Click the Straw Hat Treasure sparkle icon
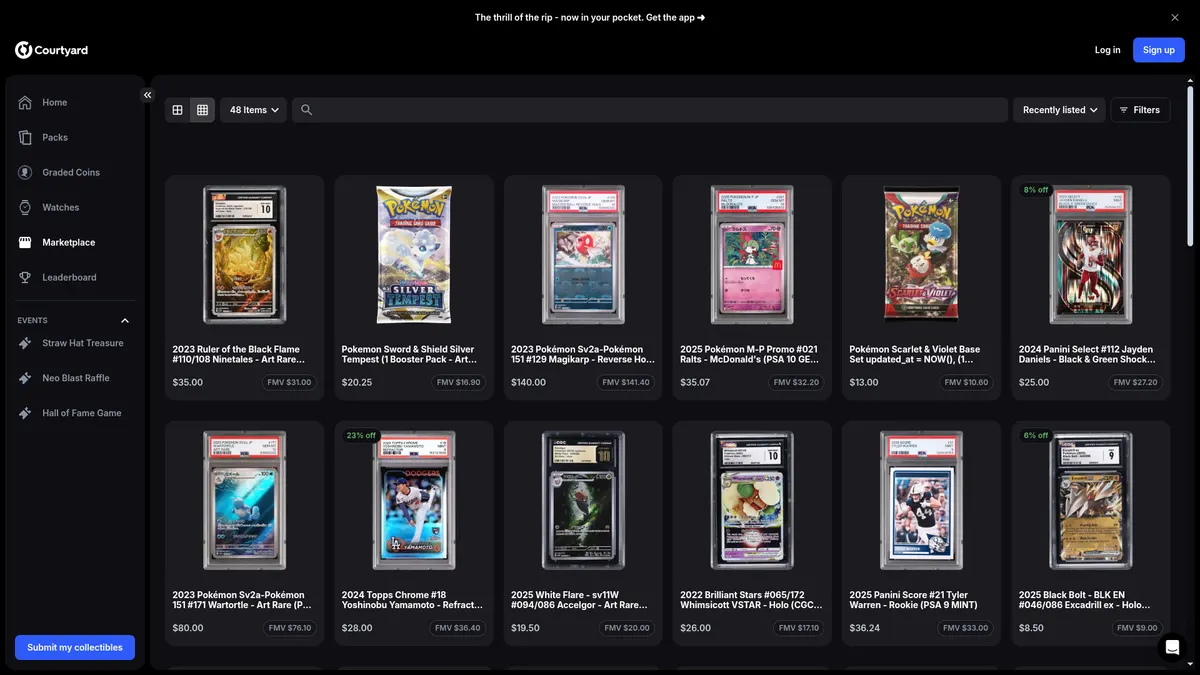This screenshot has height=675, width=1200. (x=25, y=343)
